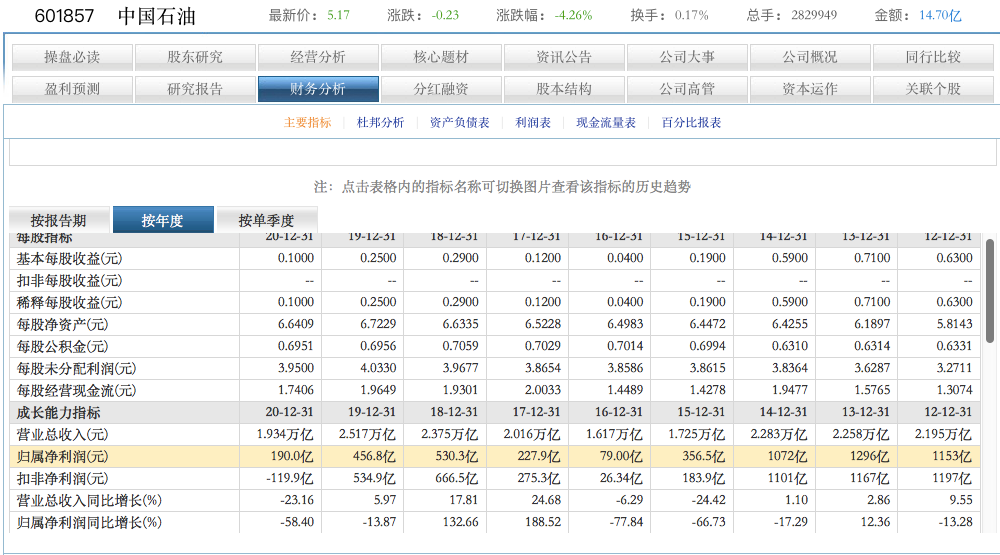1000x555 pixels.
Task: Open the 公司高管 section
Action: coord(688,89)
